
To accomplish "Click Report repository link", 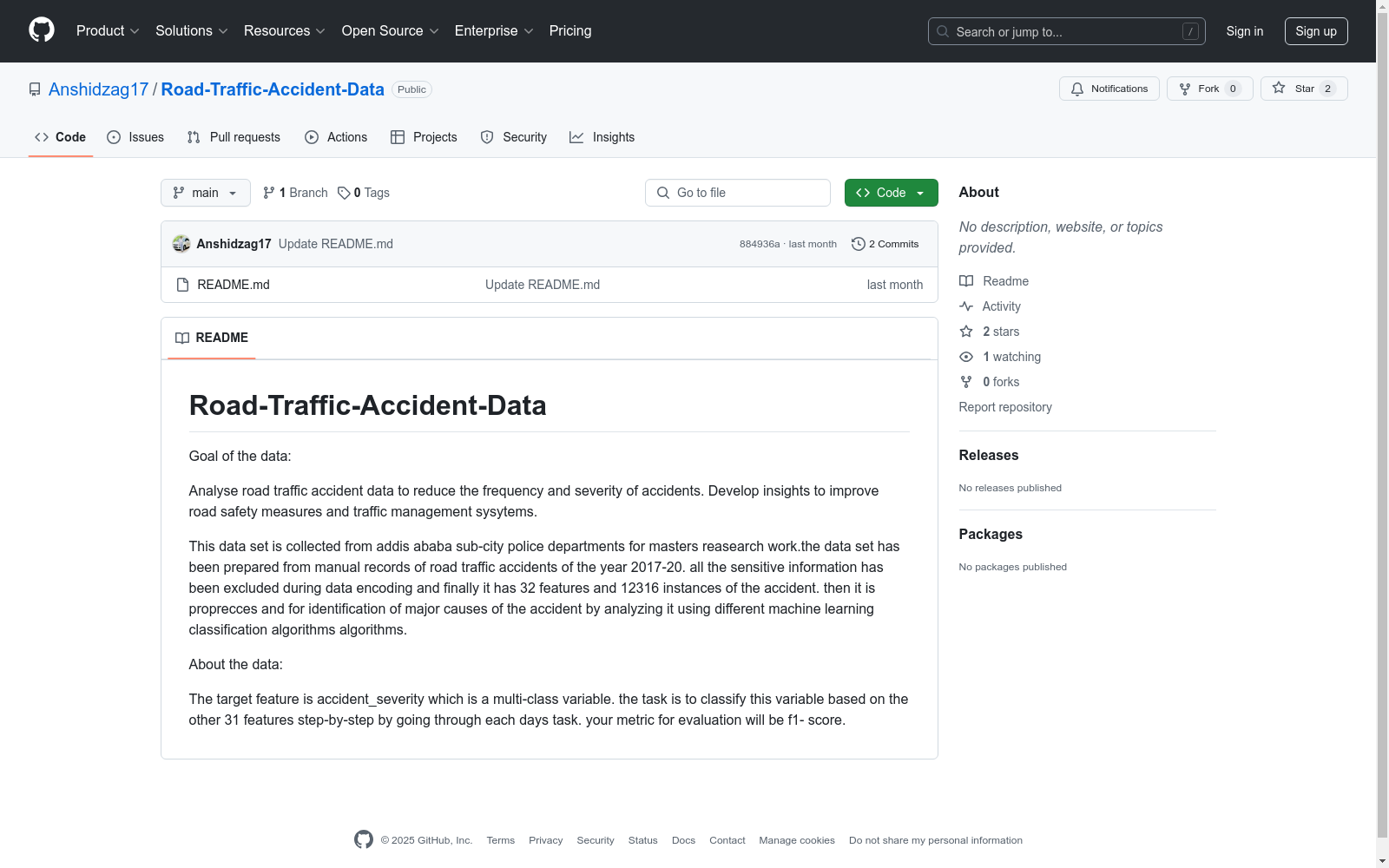I will [x=1005, y=407].
